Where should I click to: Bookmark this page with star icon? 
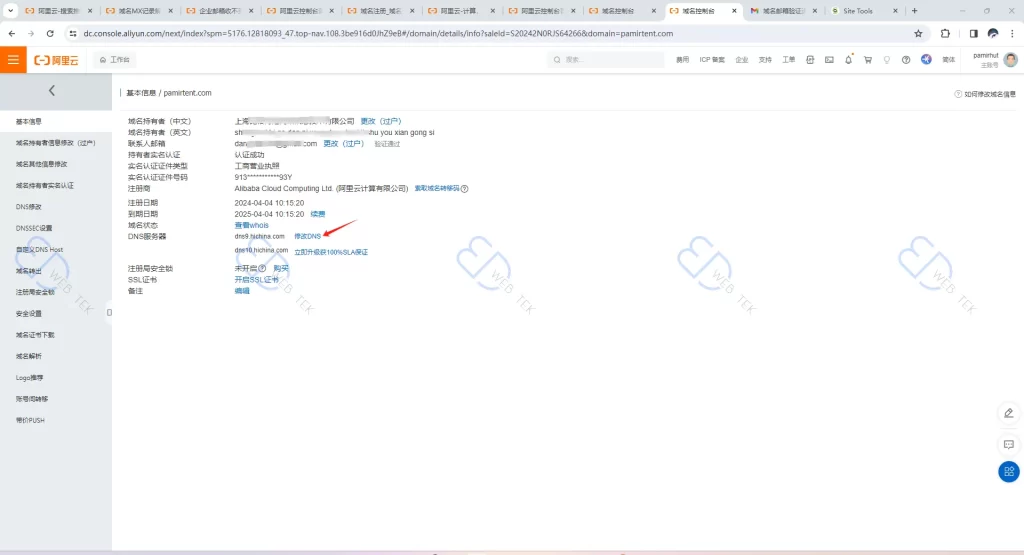point(918,33)
